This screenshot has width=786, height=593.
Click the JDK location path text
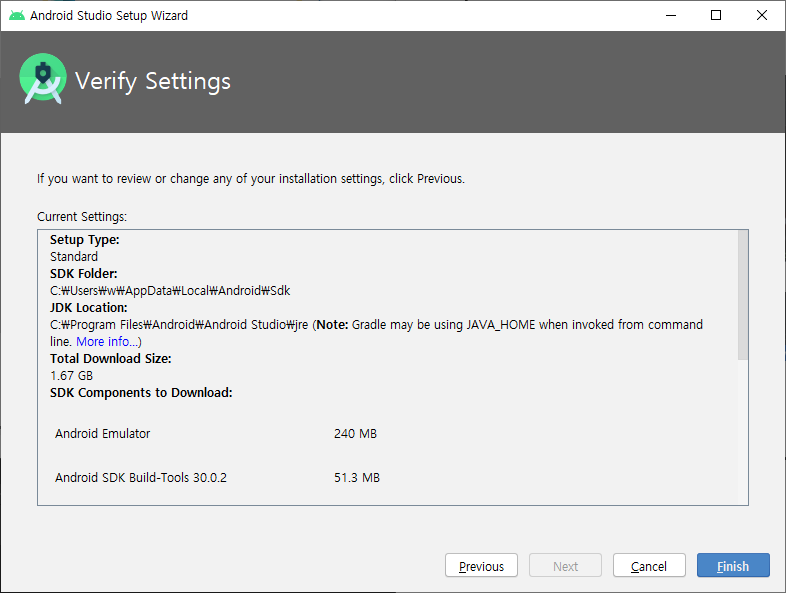coord(179,324)
